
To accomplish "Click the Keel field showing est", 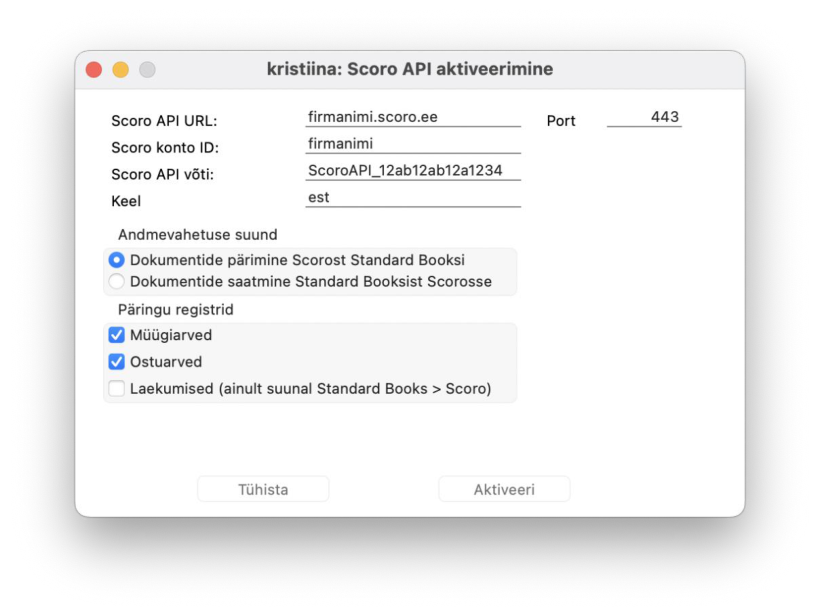I will click(413, 197).
